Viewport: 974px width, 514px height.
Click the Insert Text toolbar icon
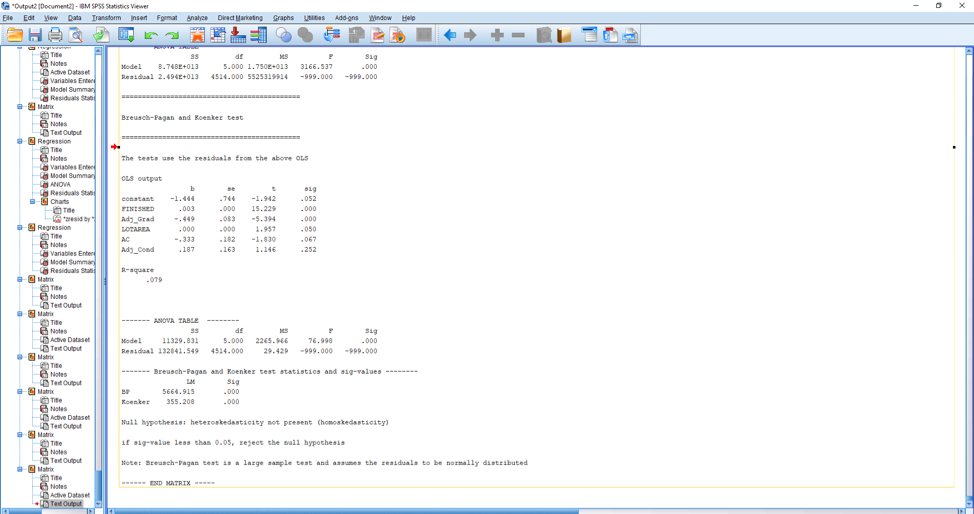(x=630, y=35)
